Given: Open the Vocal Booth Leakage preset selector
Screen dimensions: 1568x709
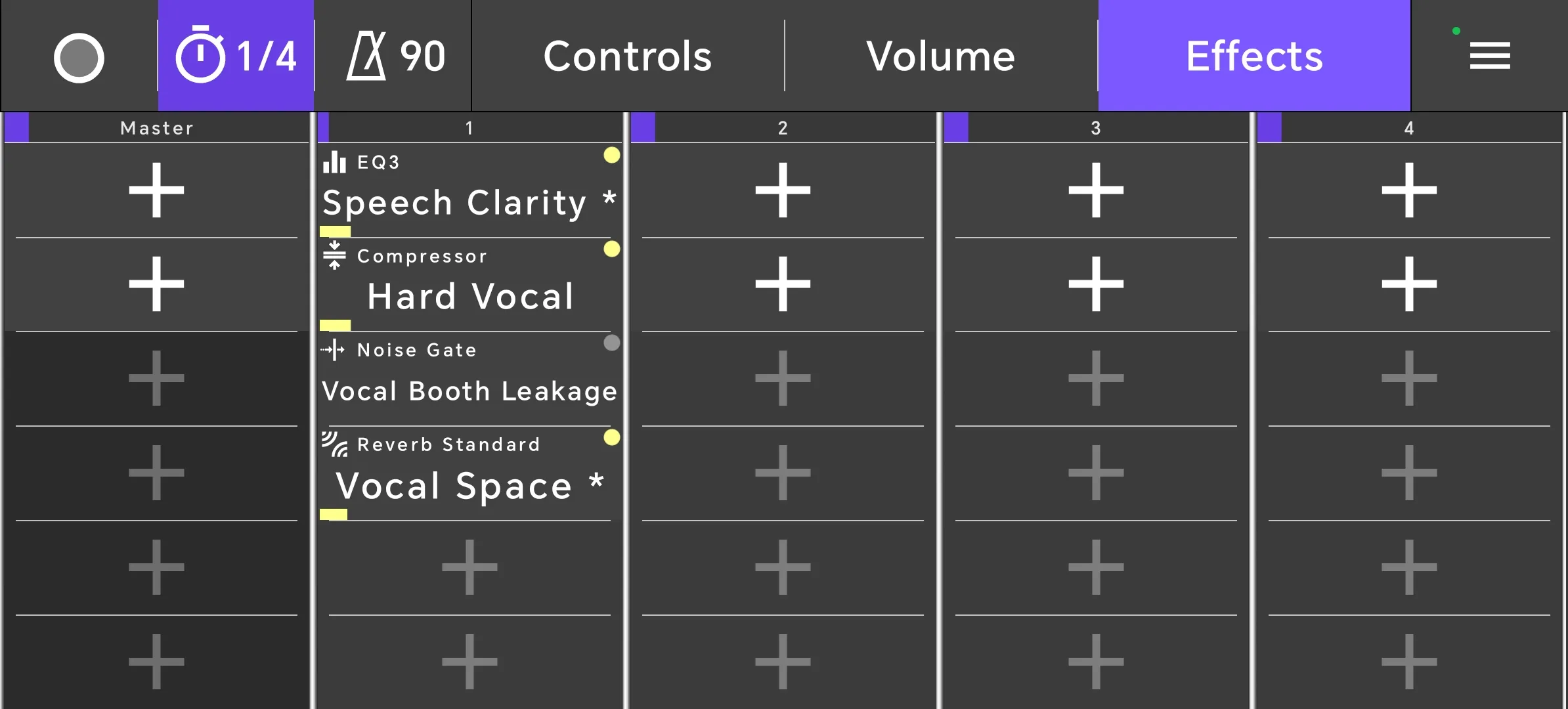Looking at the screenshot, I should (x=469, y=391).
